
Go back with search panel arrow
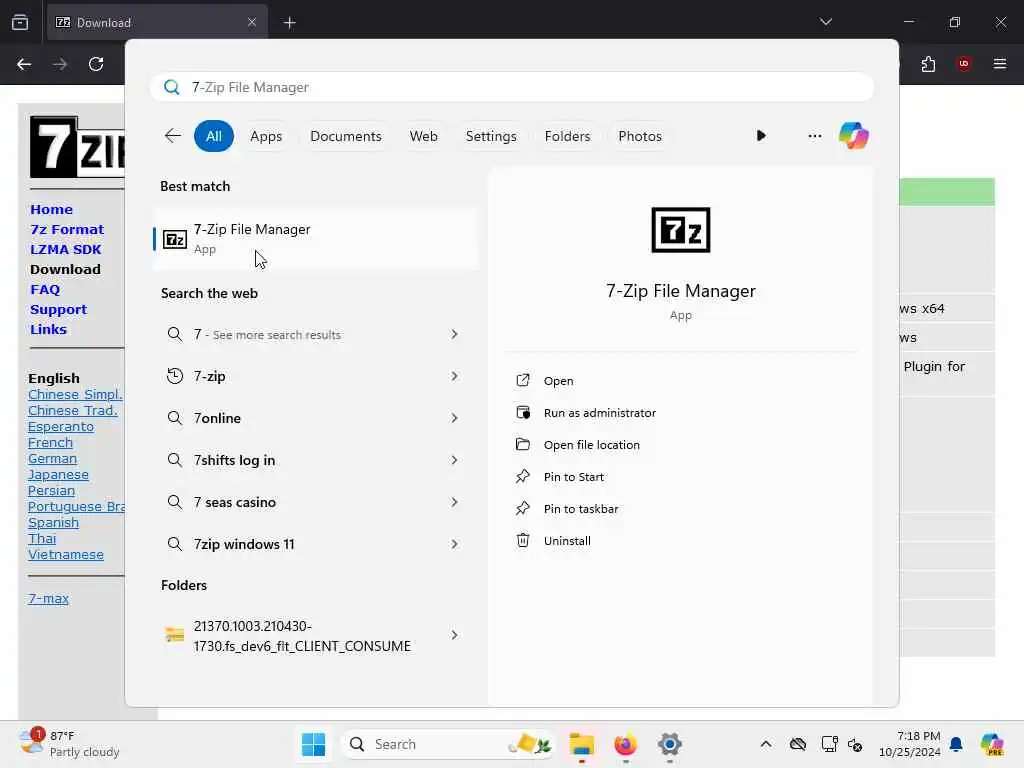click(x=172, y=136)
